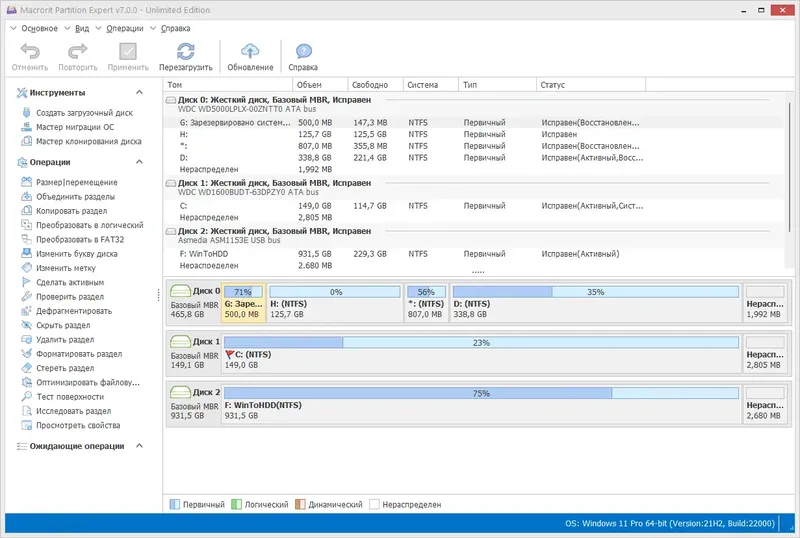Select 2,805 MB unallocated block
This screenshot has width=800, height=538.
(x=765, y=353)
